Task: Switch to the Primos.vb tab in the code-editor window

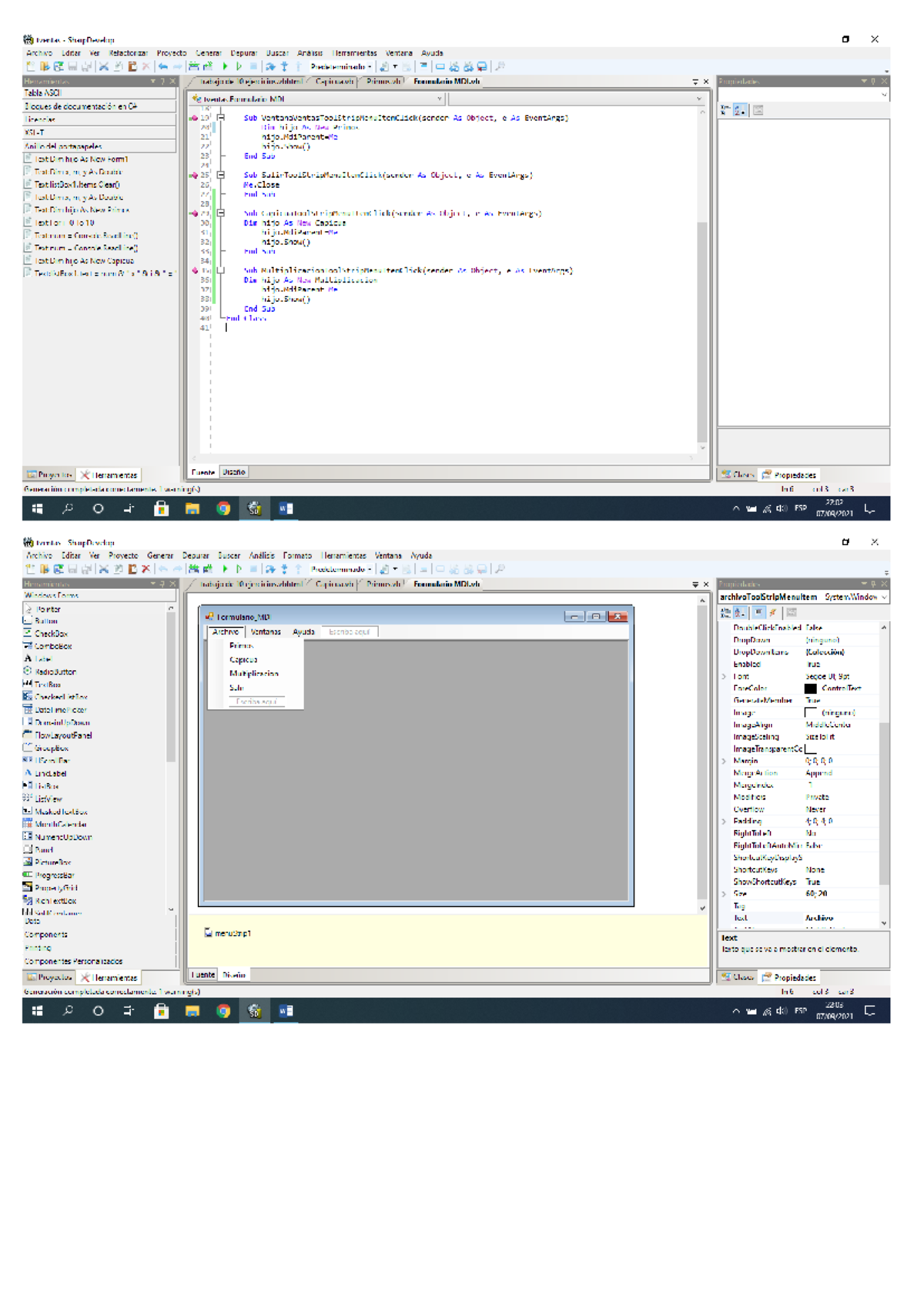Action: (383, 81)
